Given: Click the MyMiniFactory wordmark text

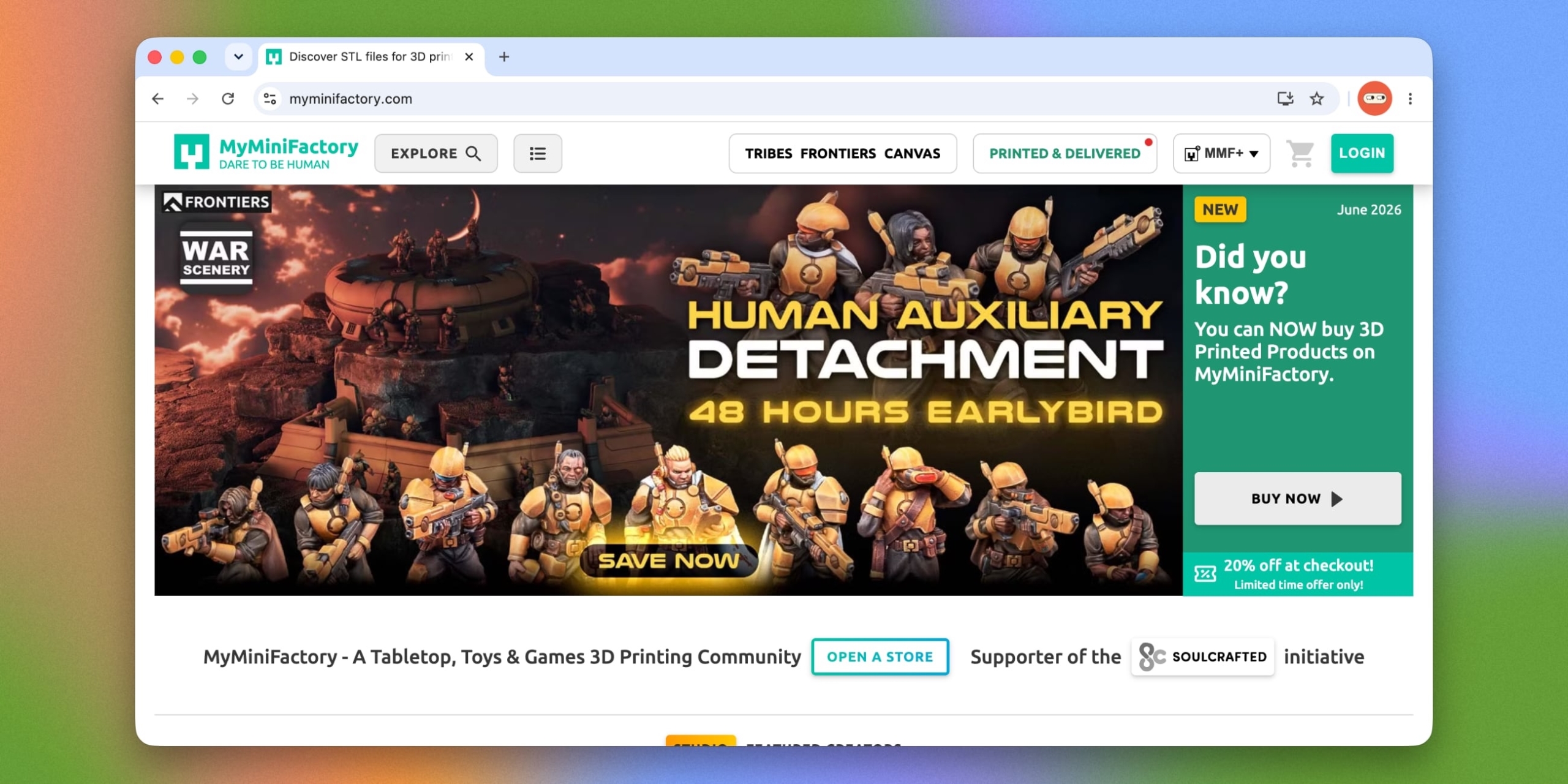Looking at the screenshot, I should click(288, 146).
